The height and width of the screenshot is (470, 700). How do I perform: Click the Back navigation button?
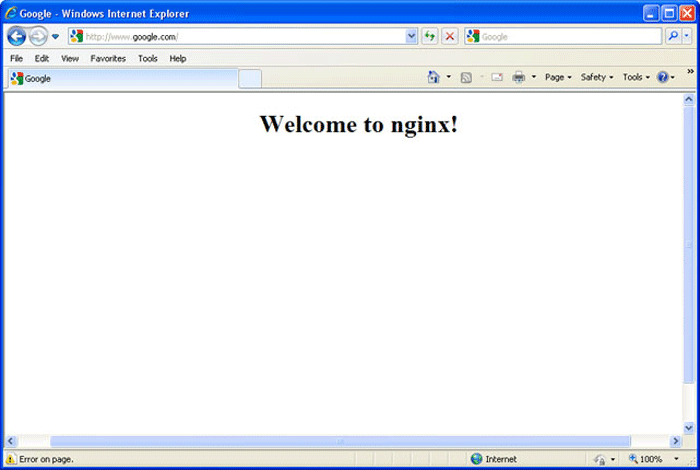pos(16,36)
